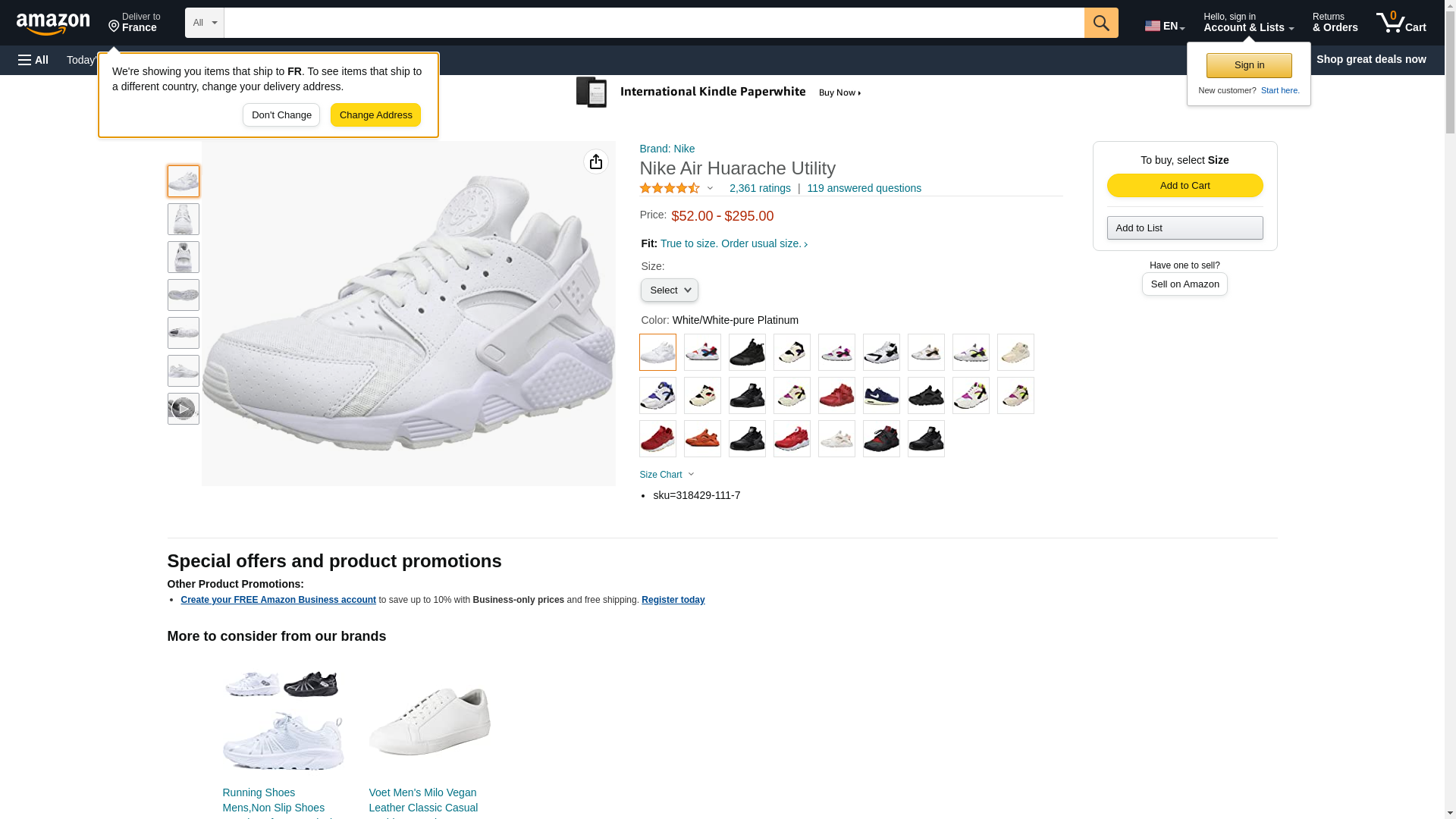The image size is (1456, 819).
Task: View the second product thumbnail image
Action: (x=183, y=219)
